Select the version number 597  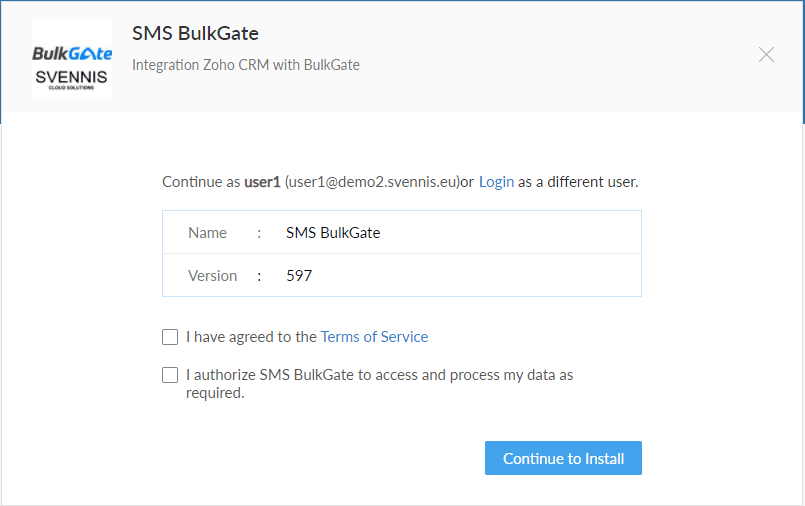[x=299, y=276]
